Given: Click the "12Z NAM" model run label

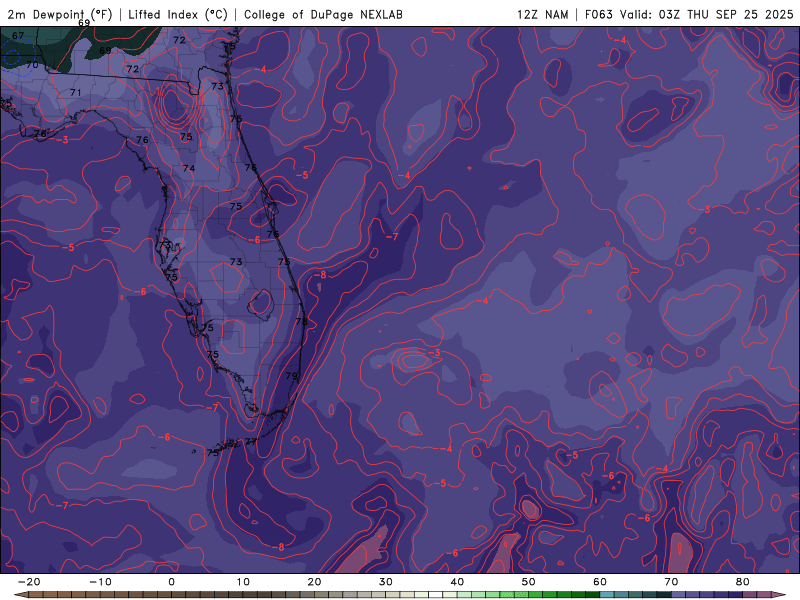Looking at the screenshot, I should pos(542,14).
